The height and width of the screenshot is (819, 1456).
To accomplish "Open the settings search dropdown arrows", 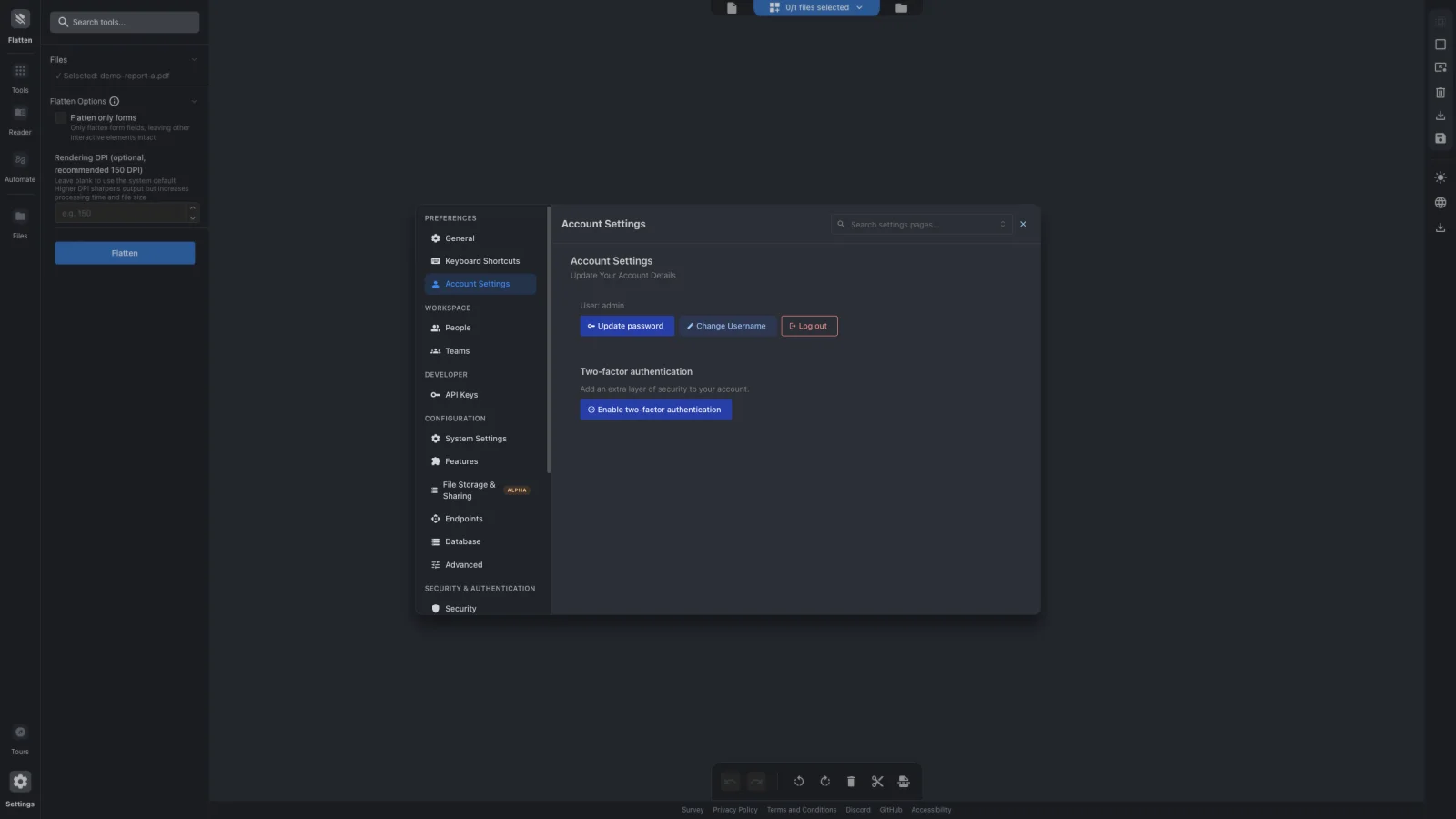I will (1003, 224).
